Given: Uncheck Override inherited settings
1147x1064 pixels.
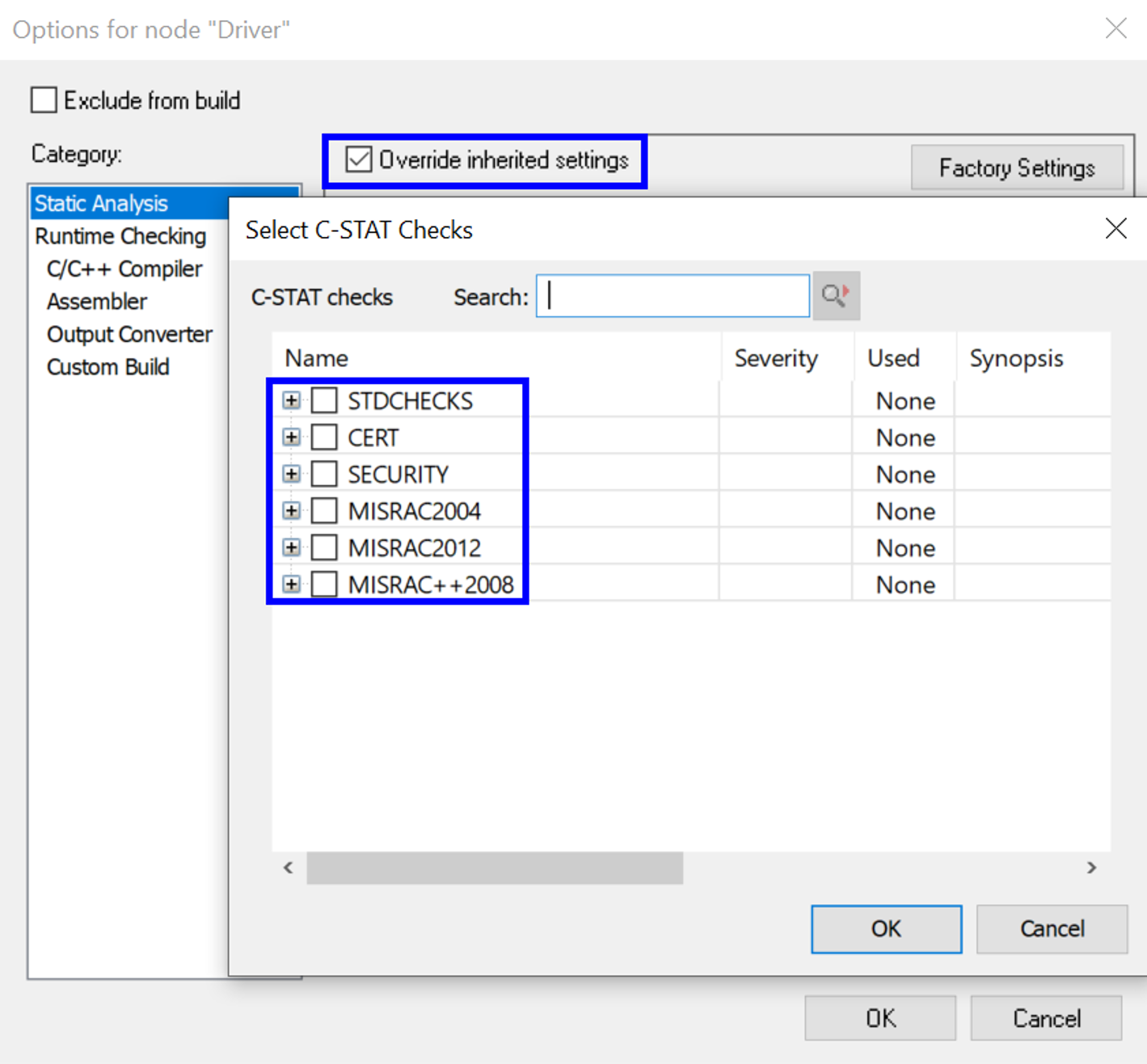Looking at the screenshot, I should point(359,159).
